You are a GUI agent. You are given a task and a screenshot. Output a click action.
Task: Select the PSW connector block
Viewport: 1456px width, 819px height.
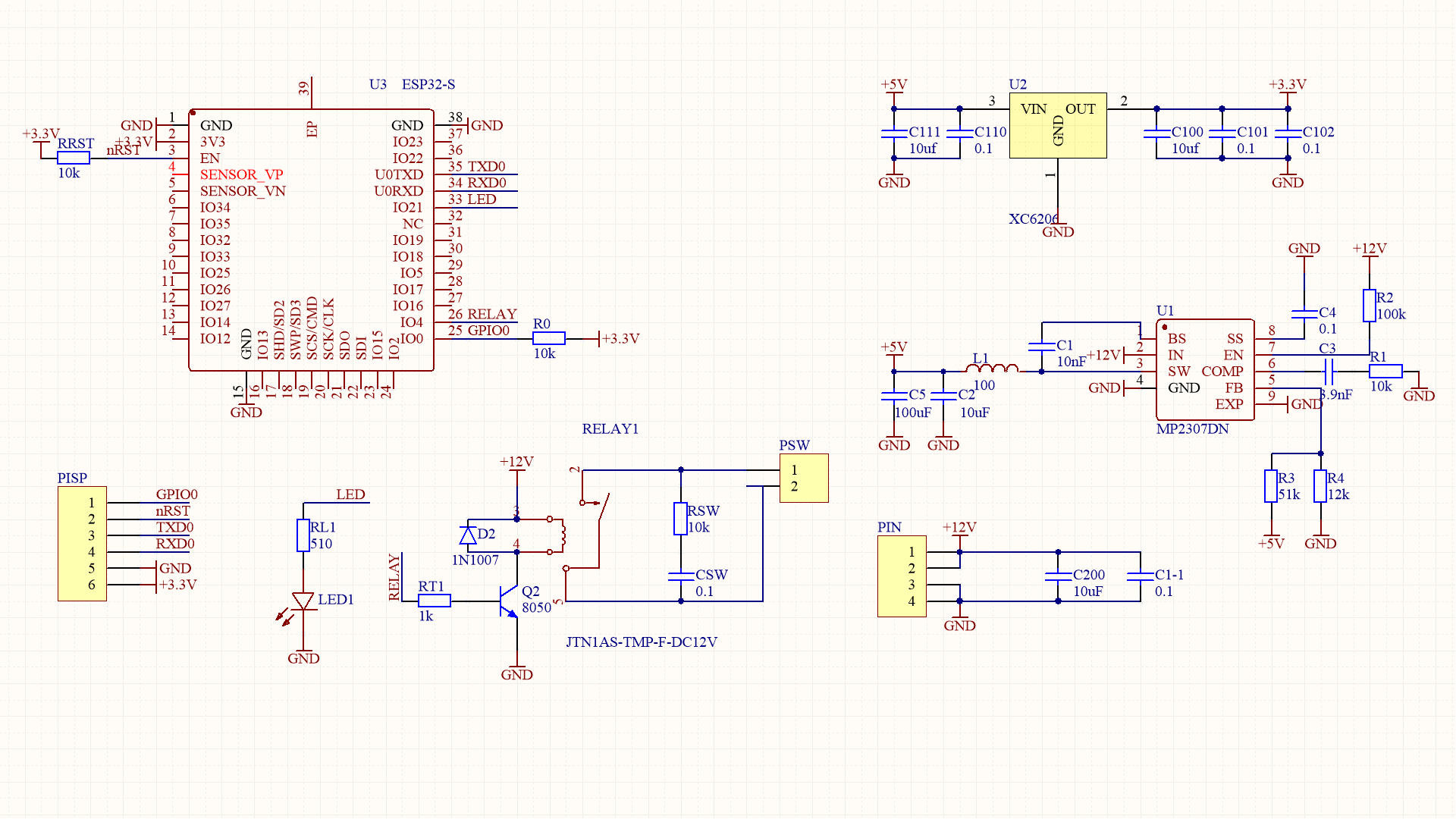(804, 478)
